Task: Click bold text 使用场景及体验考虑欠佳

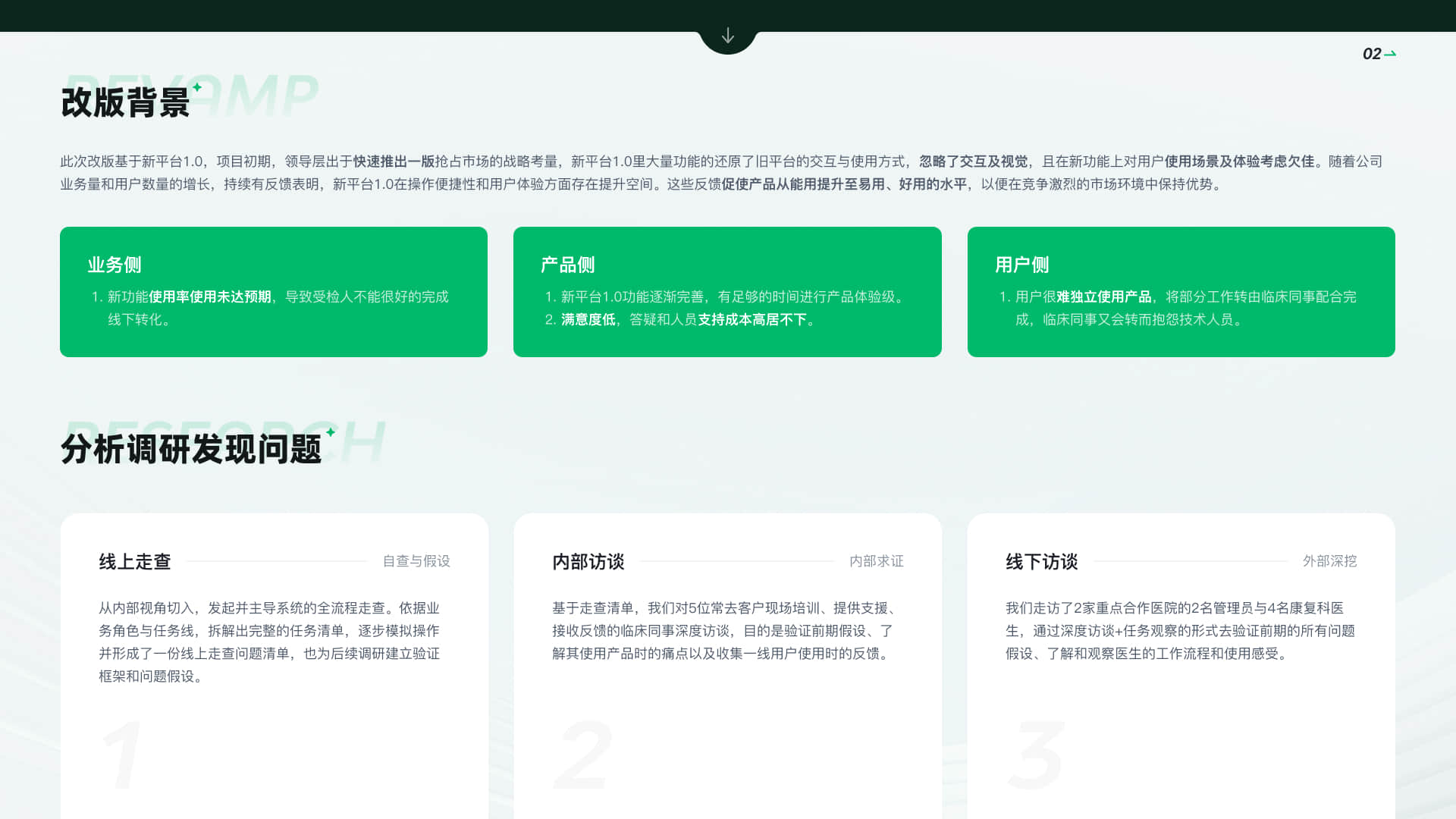Action: (x=1240, y=162)
